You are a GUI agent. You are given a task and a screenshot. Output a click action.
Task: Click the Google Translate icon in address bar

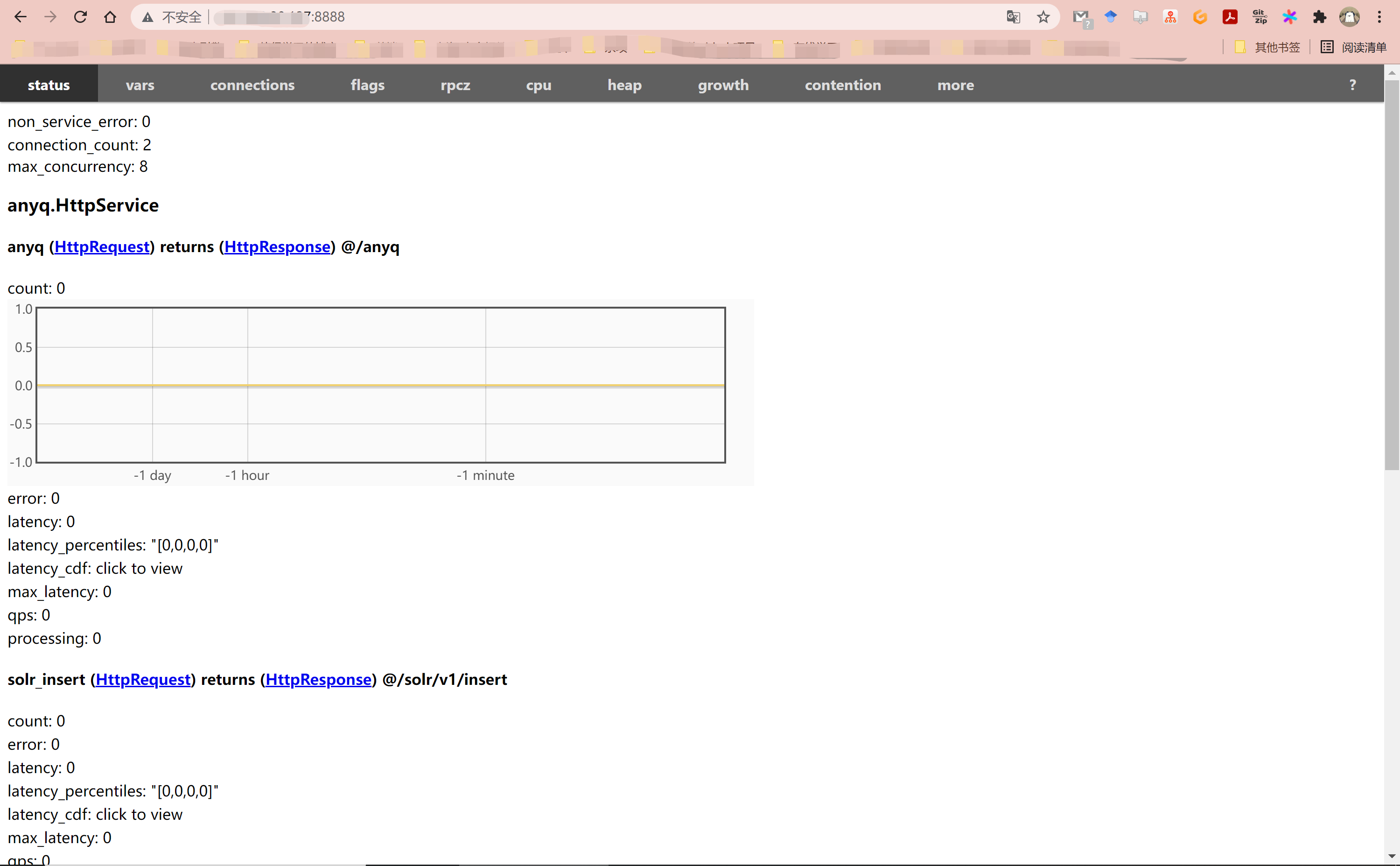point(1013,17)
